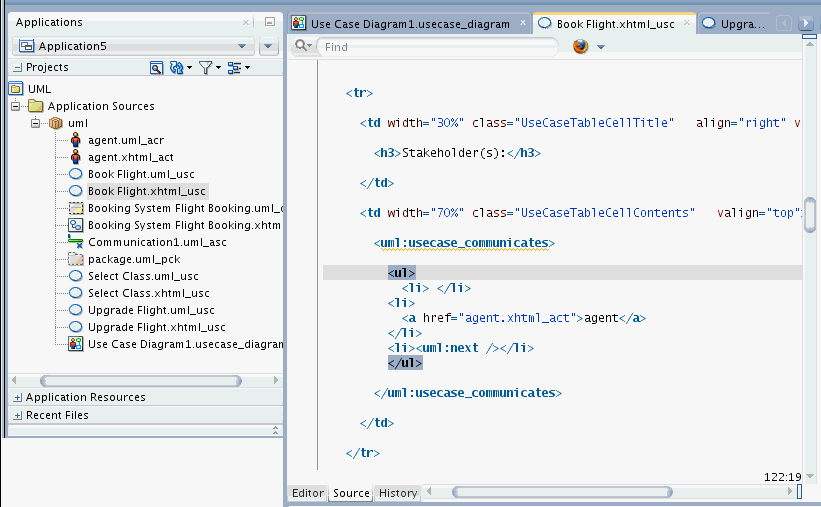Screen dimensions: 821x507
Task: Switch to the Editor view tab
Action: 307,493
